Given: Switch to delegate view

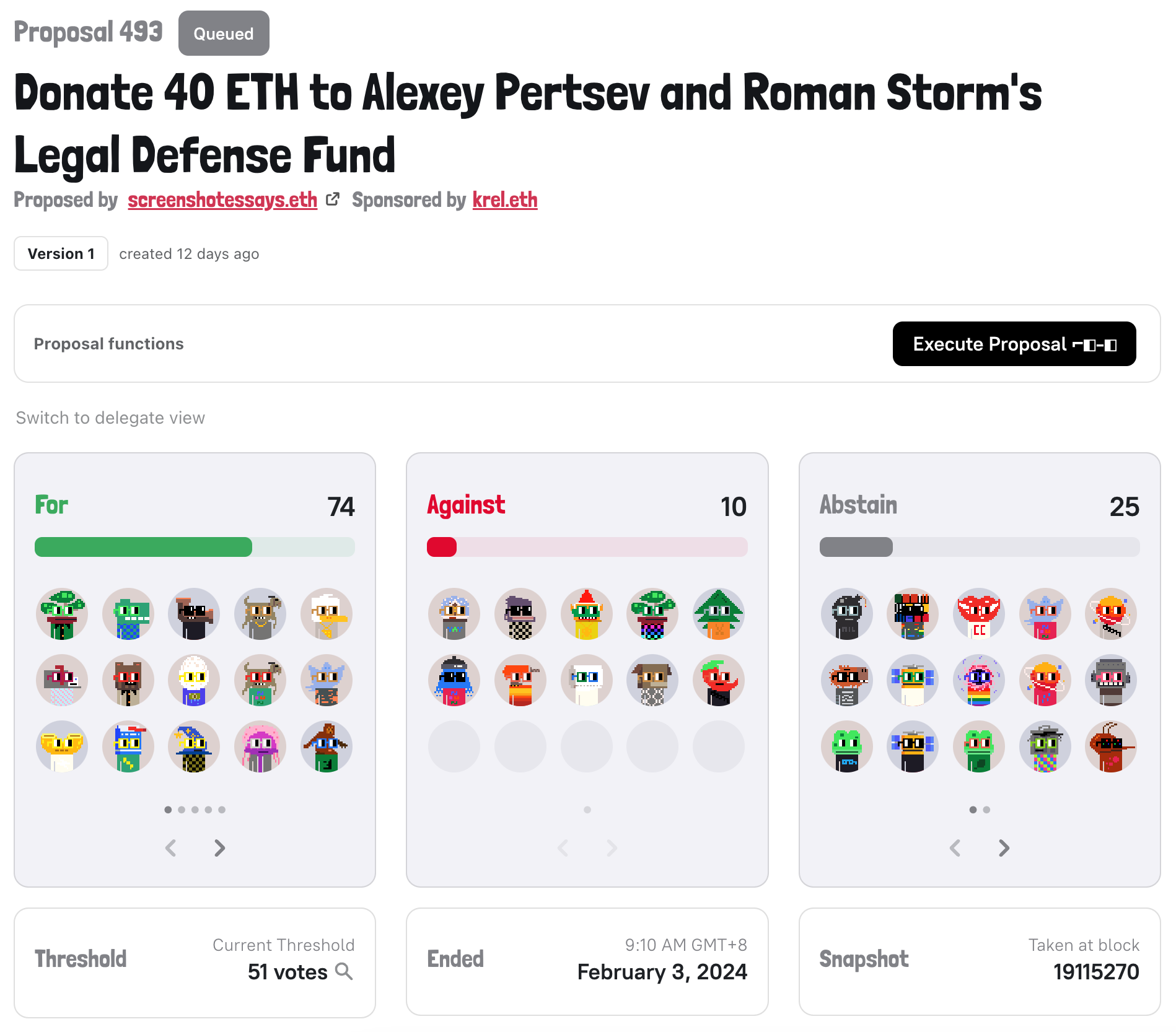Looking at the screenshot, I should (110, 418).
